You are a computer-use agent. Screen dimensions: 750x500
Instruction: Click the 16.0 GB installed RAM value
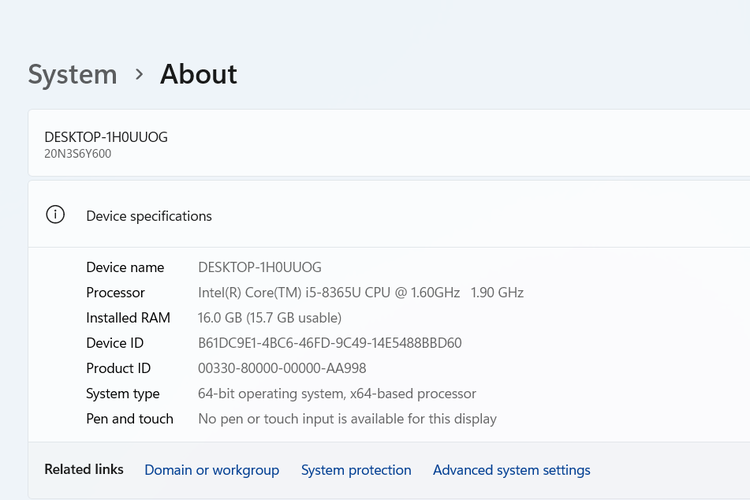270,318
